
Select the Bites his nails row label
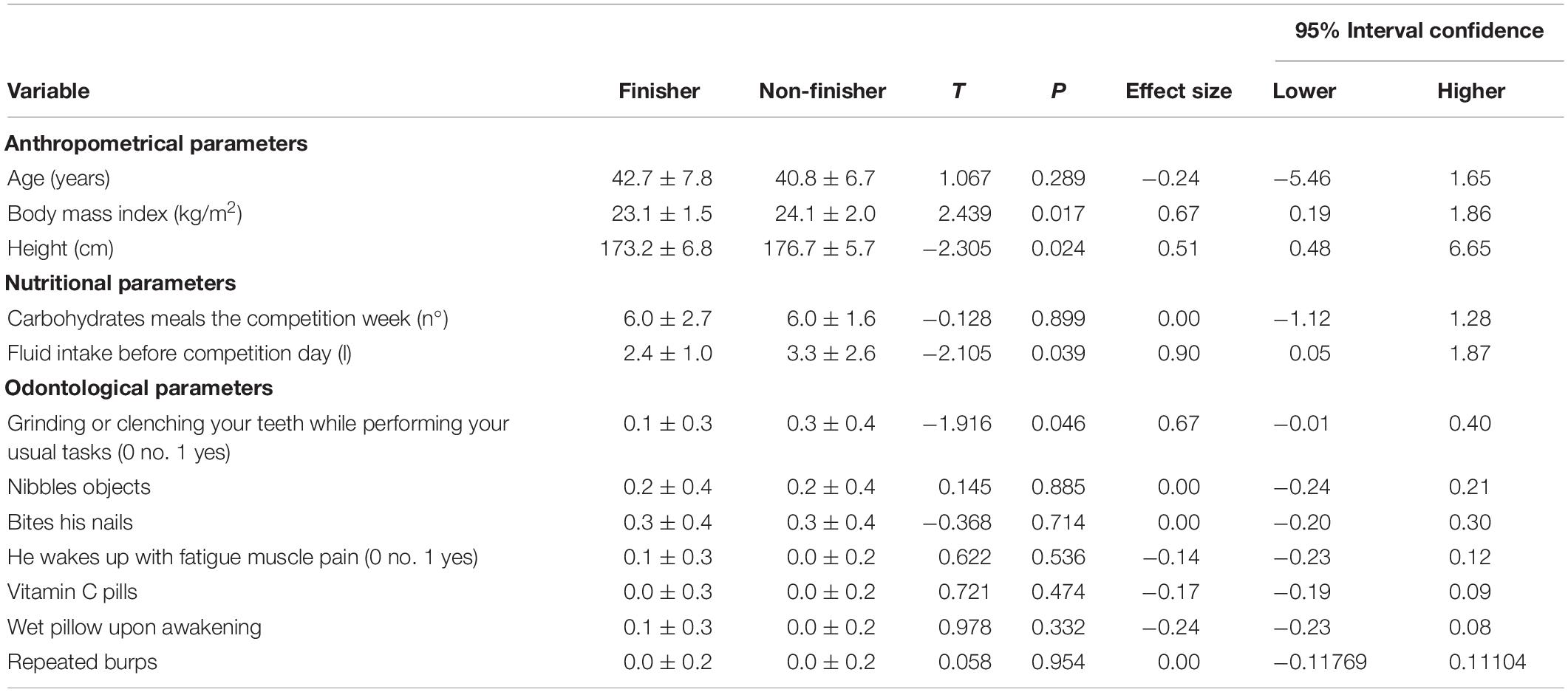[x=70, y=523]
